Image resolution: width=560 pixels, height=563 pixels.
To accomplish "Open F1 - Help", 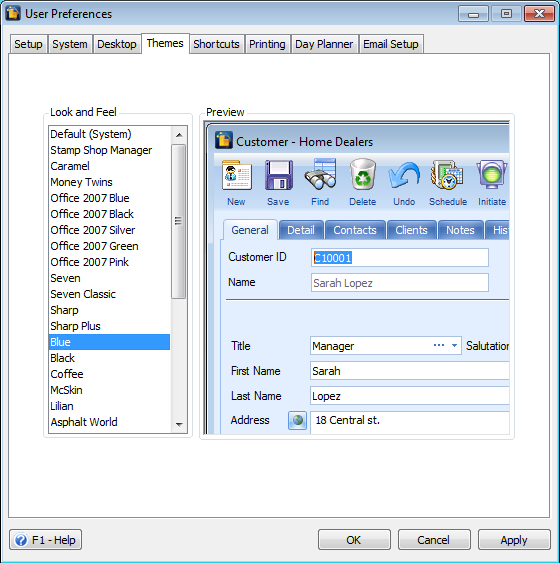I will (x=46, y=540).
